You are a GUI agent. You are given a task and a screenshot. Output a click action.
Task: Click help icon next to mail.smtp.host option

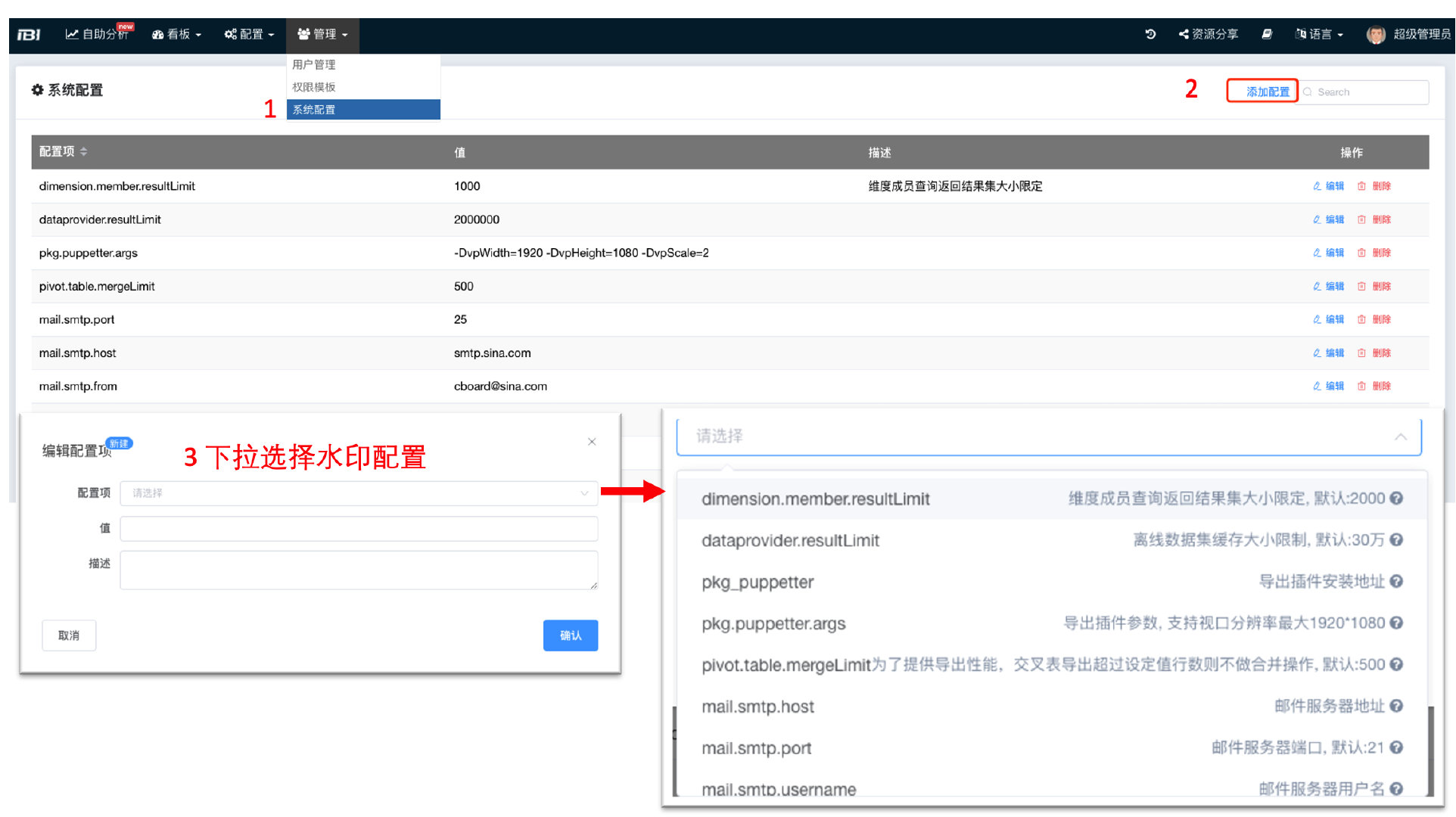click(1397, 706)
